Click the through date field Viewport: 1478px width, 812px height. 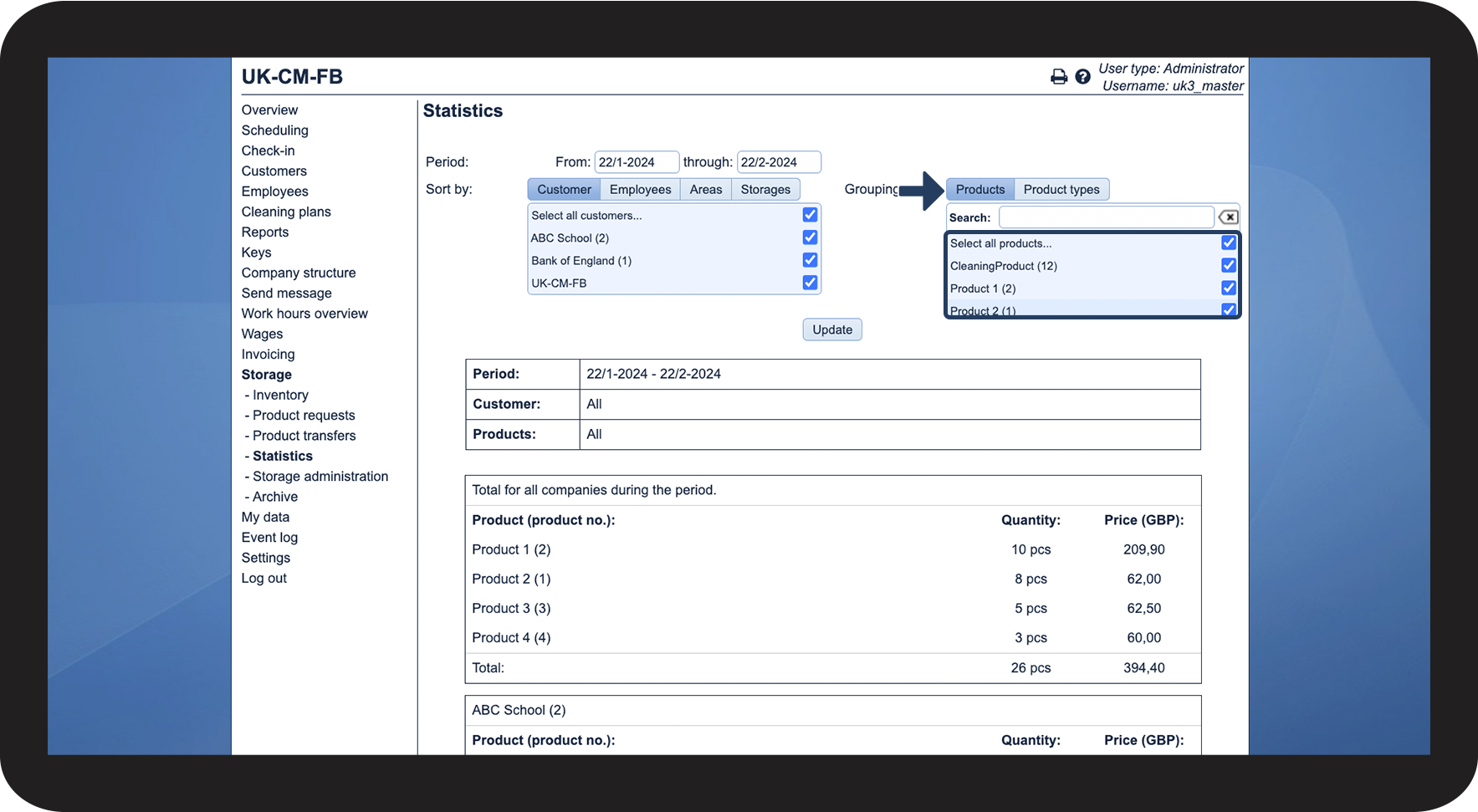tap(778, 162)
